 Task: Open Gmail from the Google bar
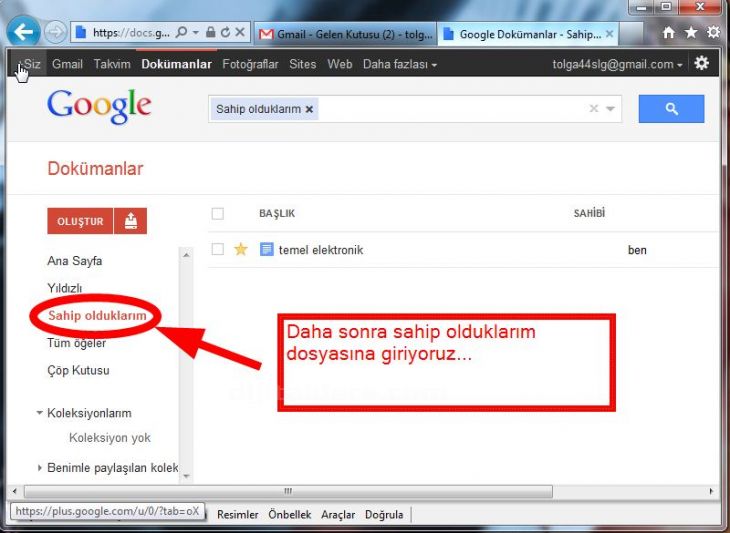click(67, 64)
